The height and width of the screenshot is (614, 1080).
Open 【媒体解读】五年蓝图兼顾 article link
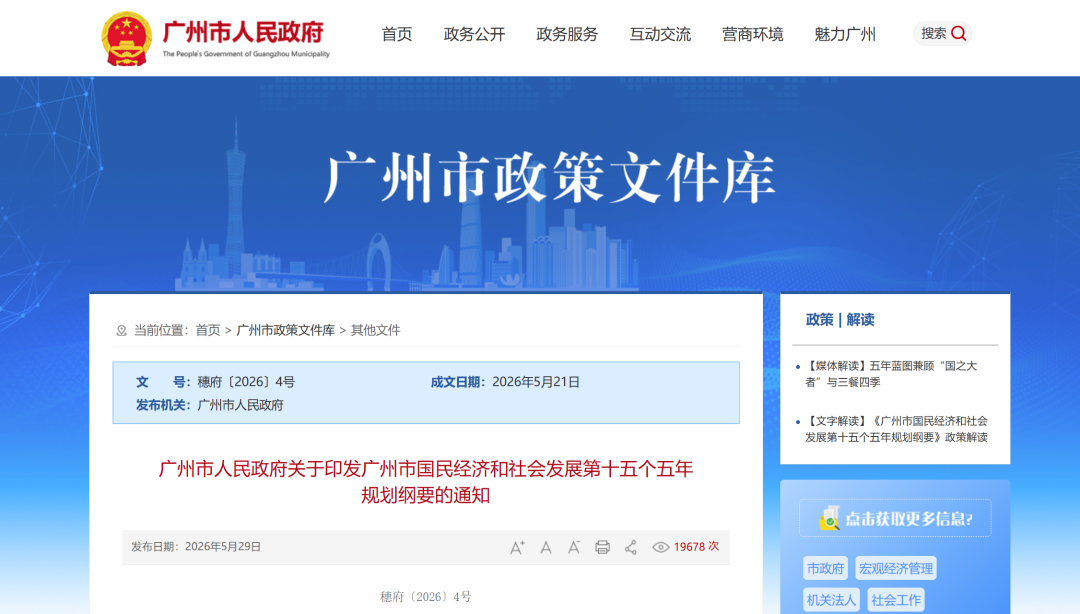point(891,373)
